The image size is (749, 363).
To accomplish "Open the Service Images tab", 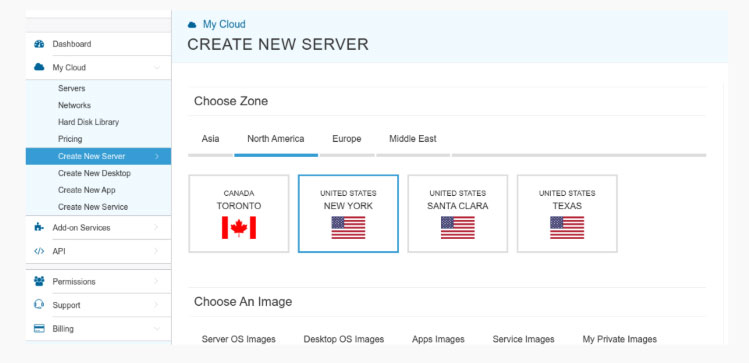I will pyautogui.click(x=523, y=339).
